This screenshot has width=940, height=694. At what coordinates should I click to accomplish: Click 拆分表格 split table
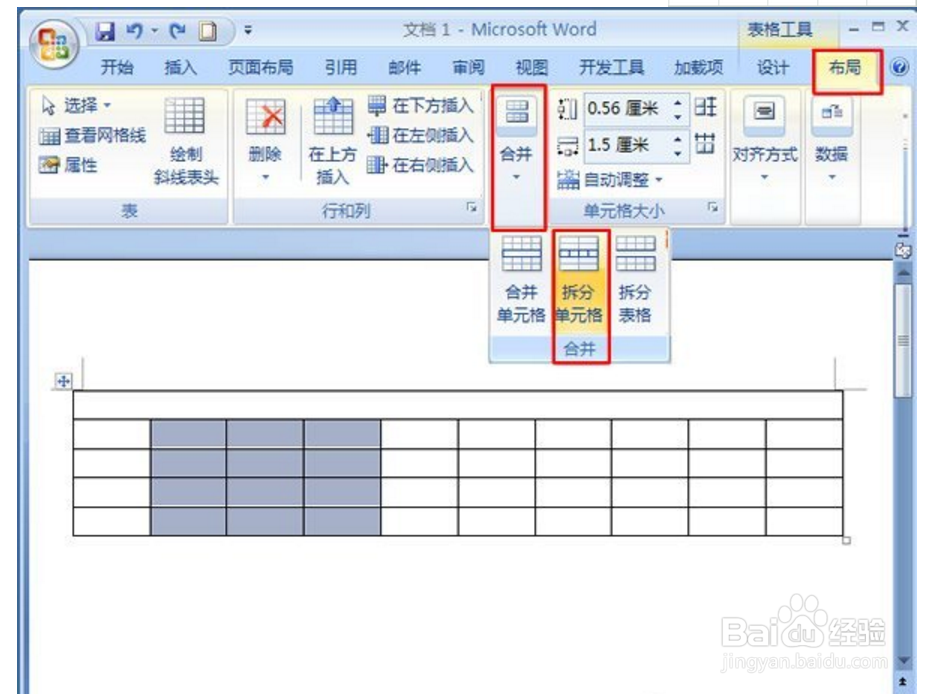635,279
